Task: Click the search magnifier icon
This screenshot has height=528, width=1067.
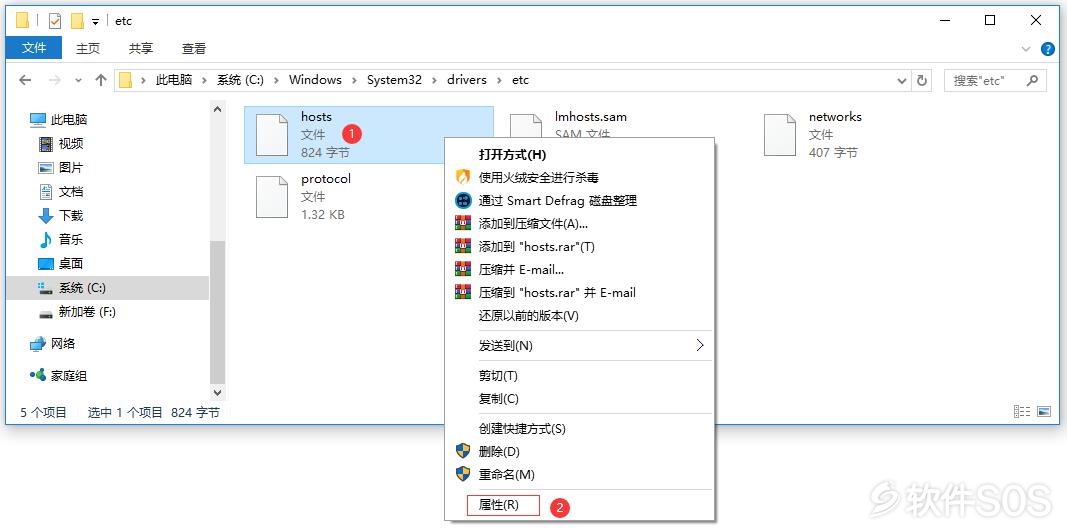Action: tap(1032, 80)
